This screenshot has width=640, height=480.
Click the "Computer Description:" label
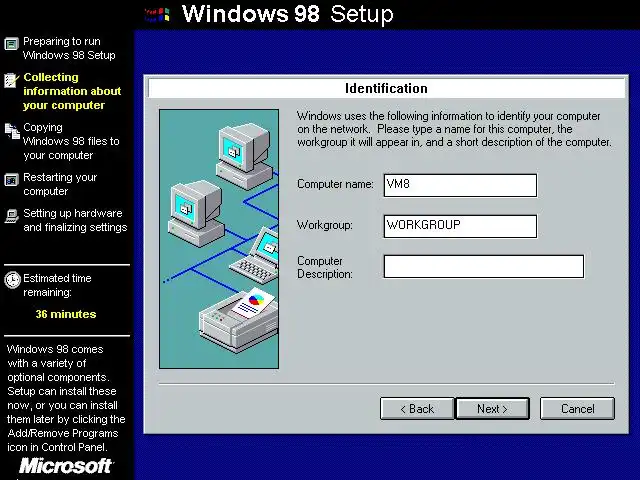point(324,267)
